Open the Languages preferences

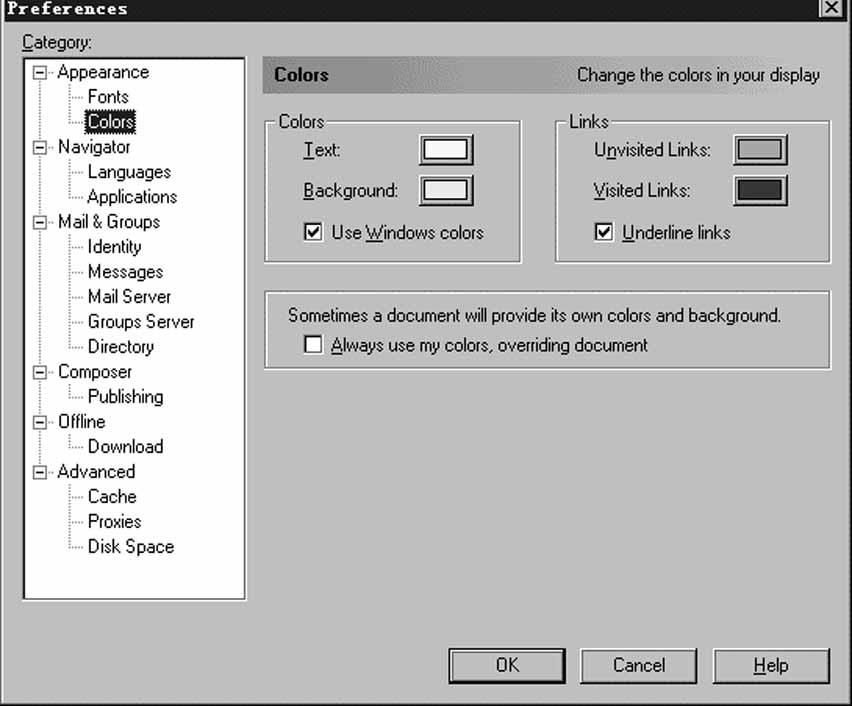tap(129, 172)
